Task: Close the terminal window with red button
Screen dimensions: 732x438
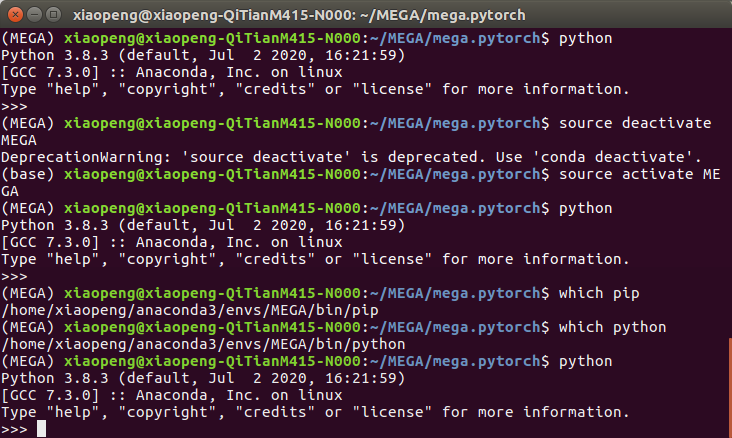Action: pos(15,15)
